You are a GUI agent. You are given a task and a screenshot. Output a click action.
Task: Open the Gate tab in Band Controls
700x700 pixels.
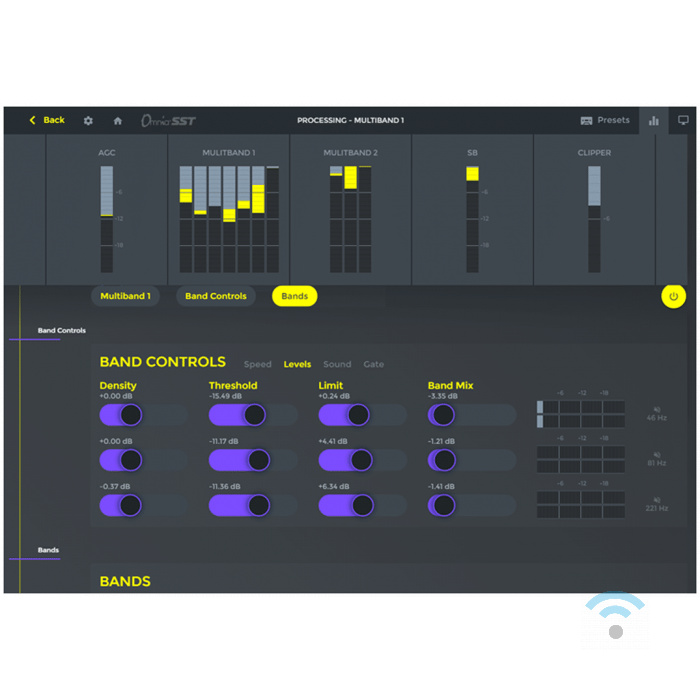click(373, 364)
